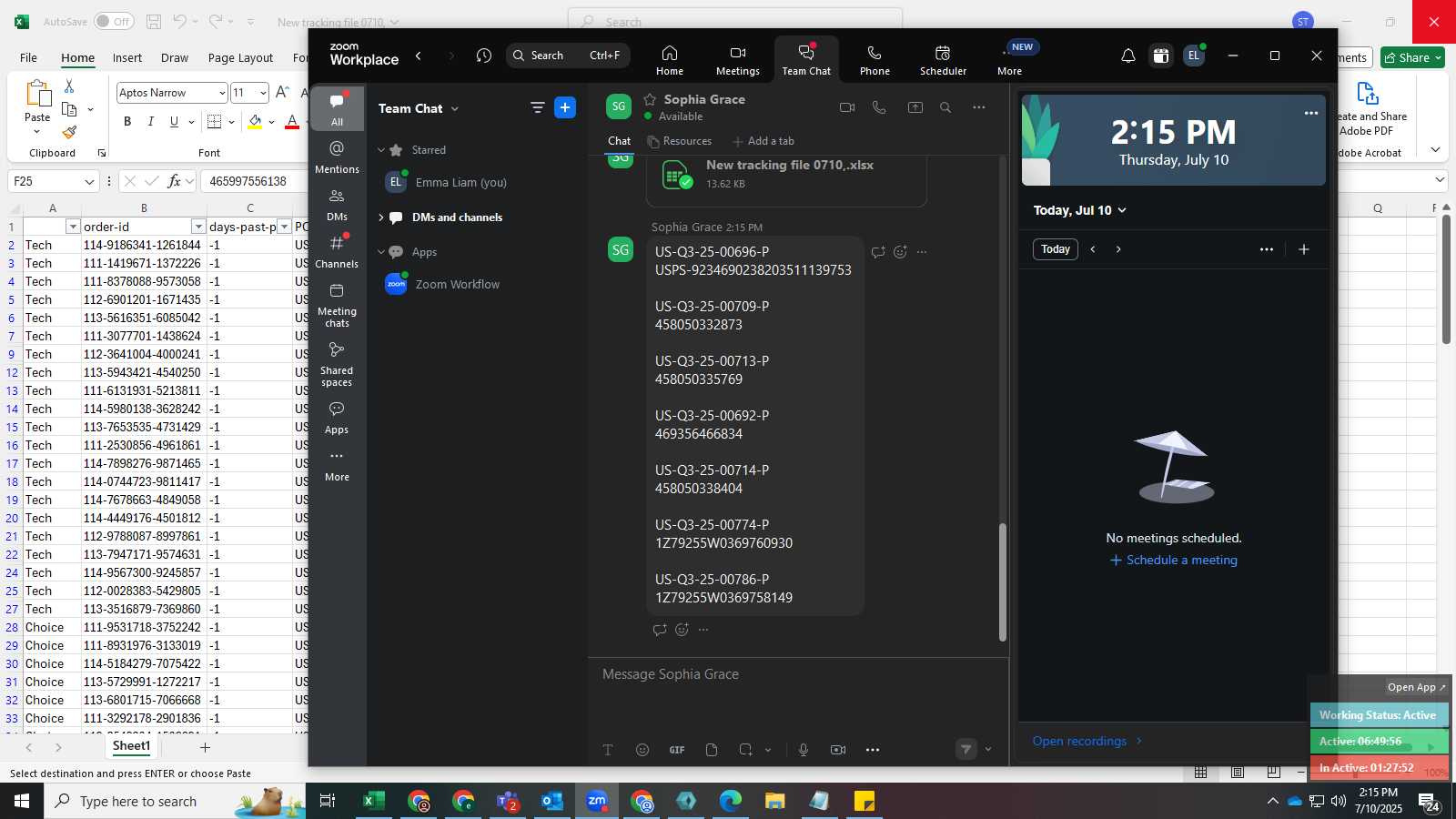Open the Today, Jul 10 date dropdown
Screen dimensions: 1456x819
click(1080, 210)
